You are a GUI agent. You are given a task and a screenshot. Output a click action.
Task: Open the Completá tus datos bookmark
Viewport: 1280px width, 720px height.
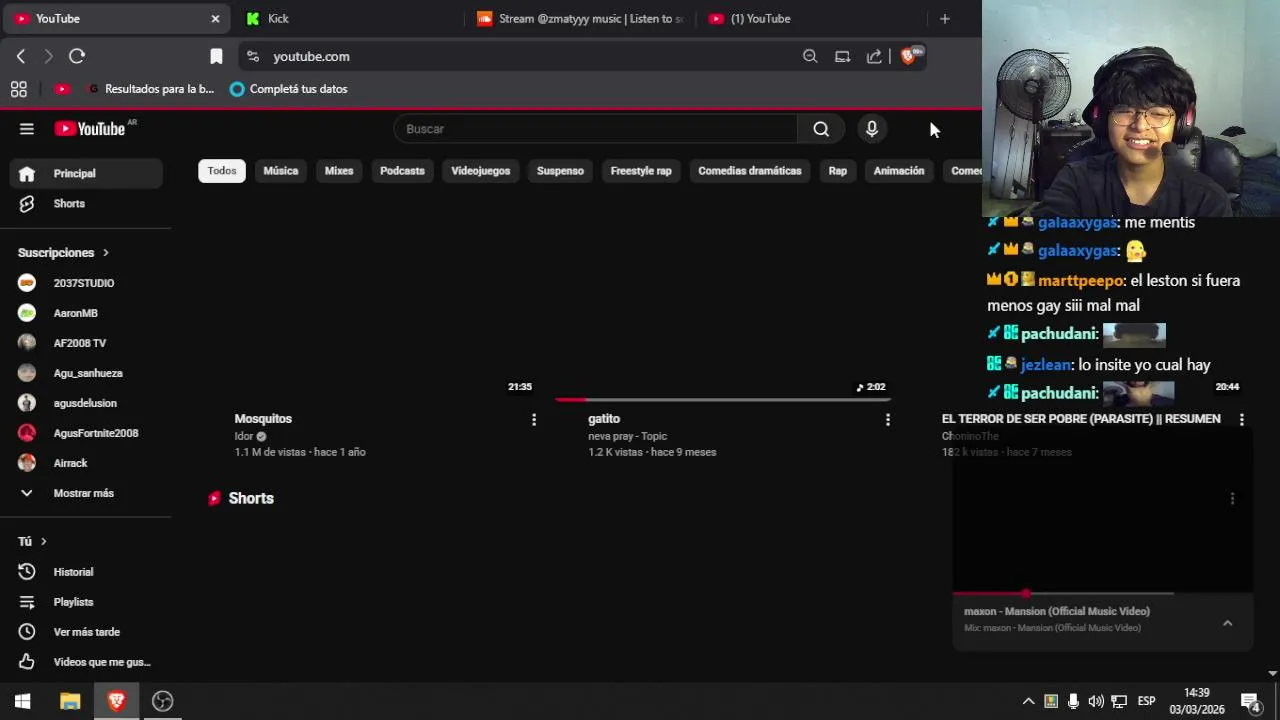click(x=289, y=89)
